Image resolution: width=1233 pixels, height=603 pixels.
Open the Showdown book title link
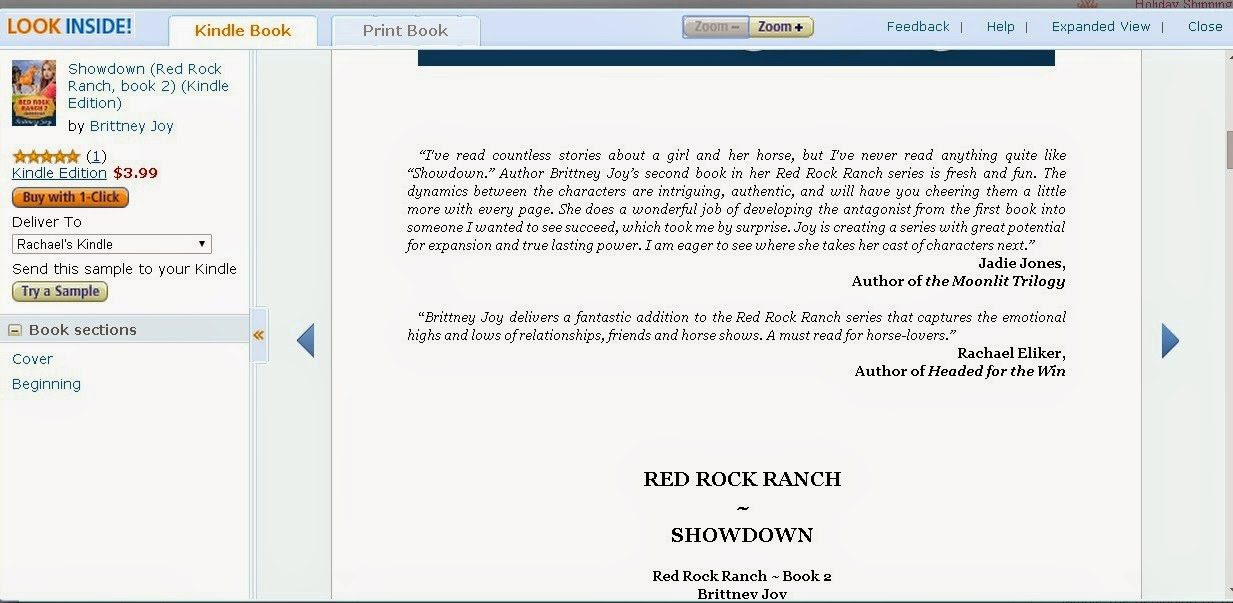(x=148, y=86)
